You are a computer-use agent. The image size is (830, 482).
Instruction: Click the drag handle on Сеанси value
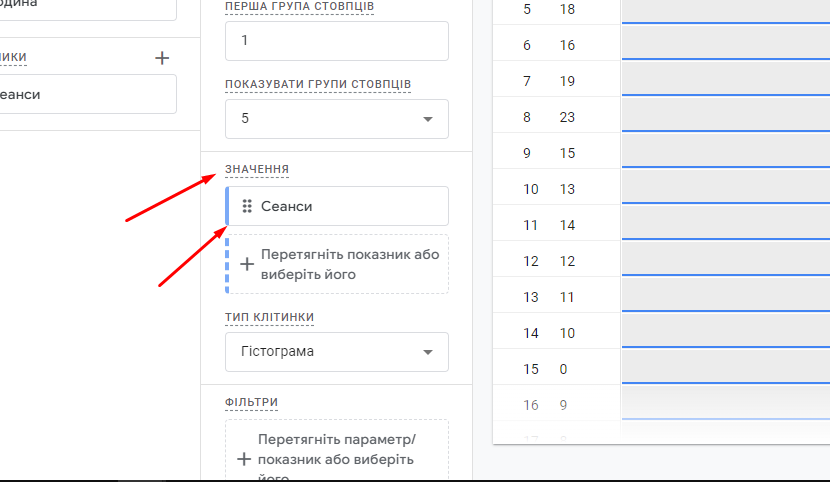click(247, 206)
